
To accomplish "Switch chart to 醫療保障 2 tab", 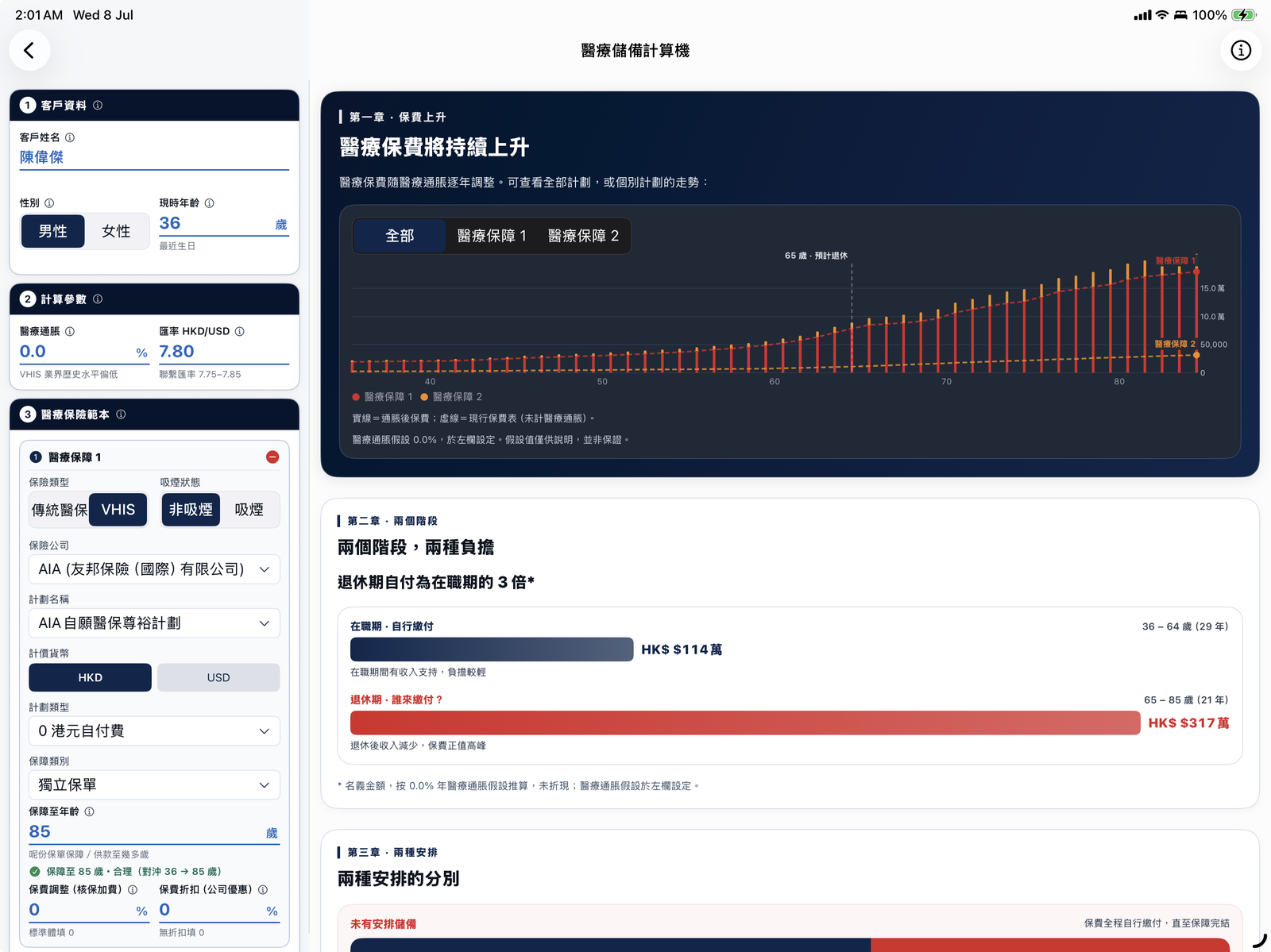I will click(x=583, y=236).
